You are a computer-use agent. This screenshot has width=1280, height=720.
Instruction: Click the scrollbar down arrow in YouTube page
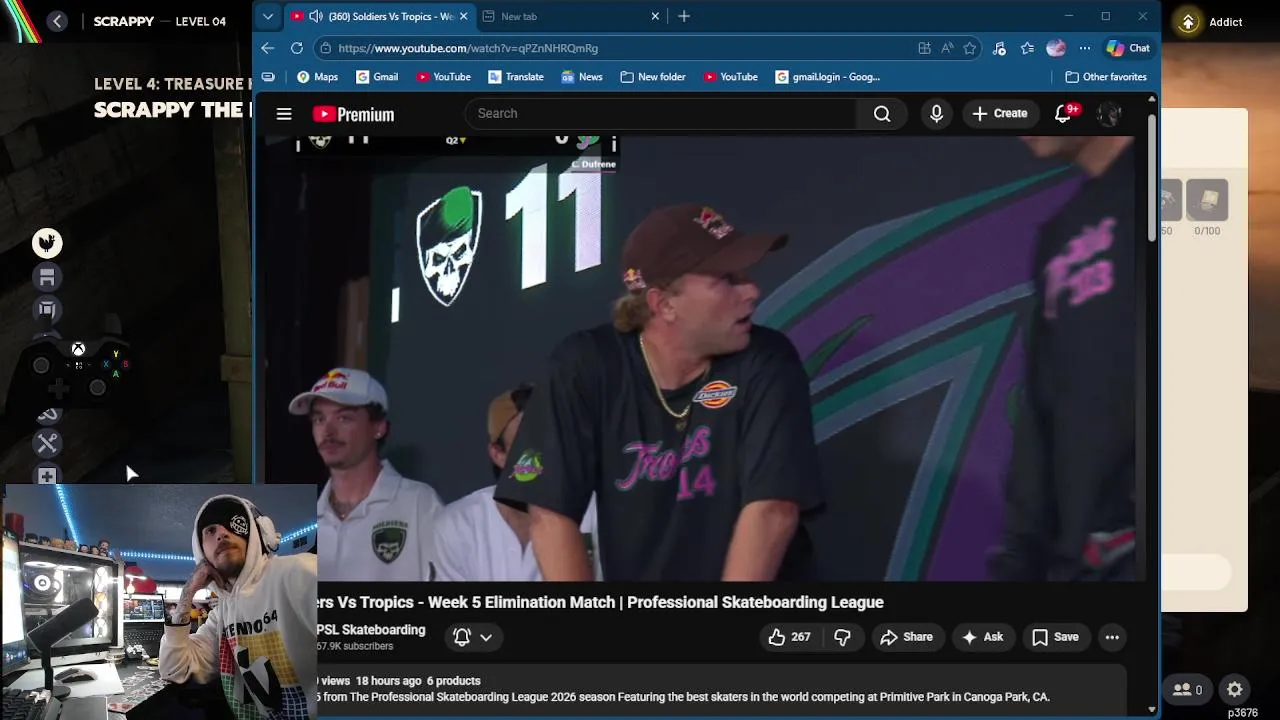1152,710
